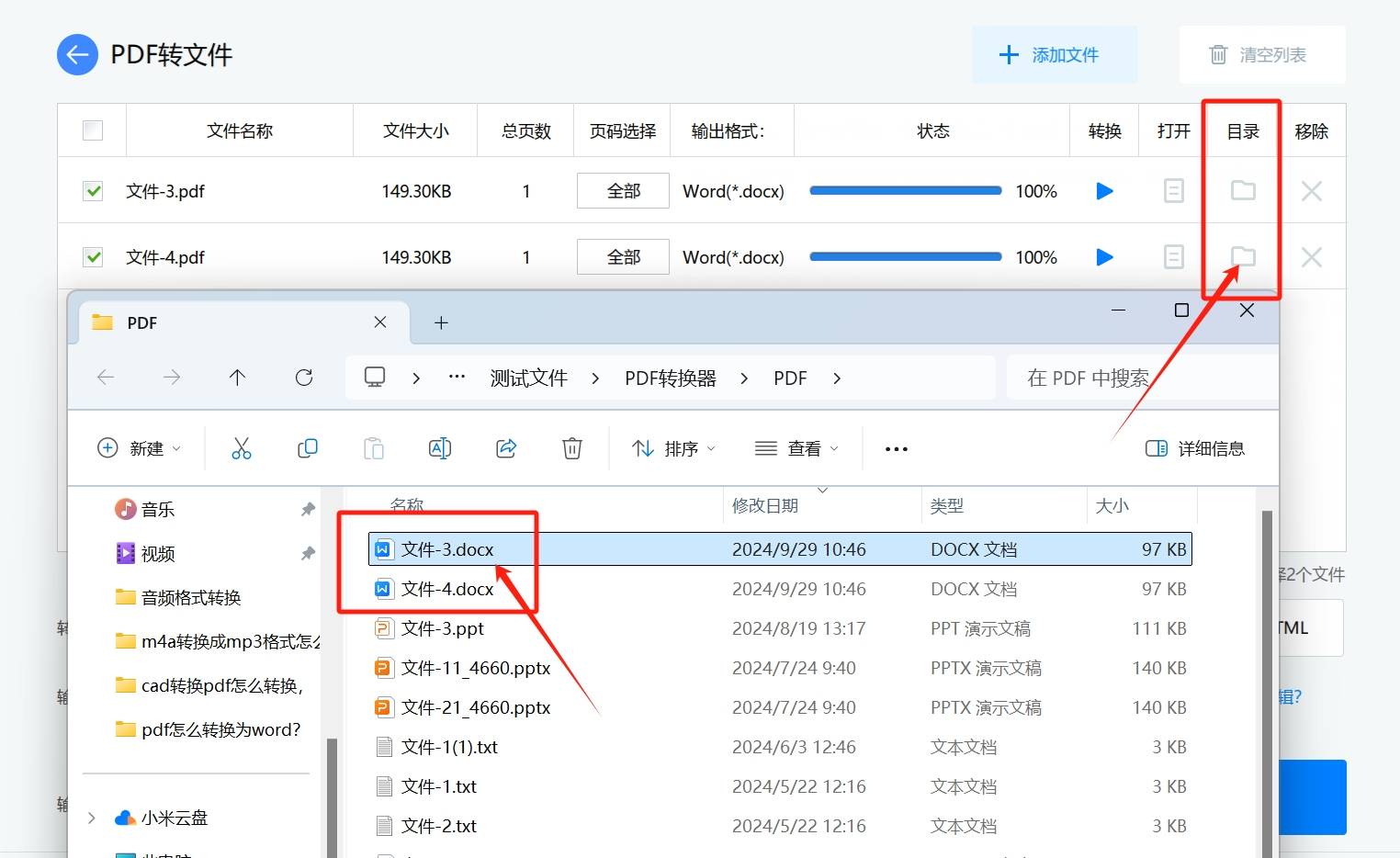Select the PDF tab in File Explorer

tap(243, 322)
